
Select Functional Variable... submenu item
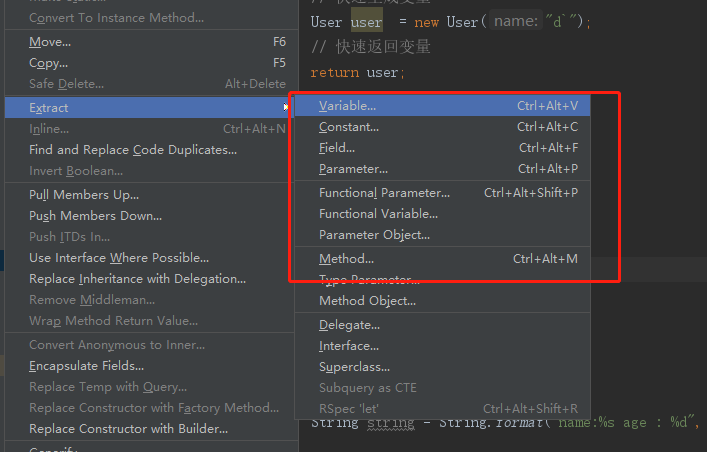(442, 214)
